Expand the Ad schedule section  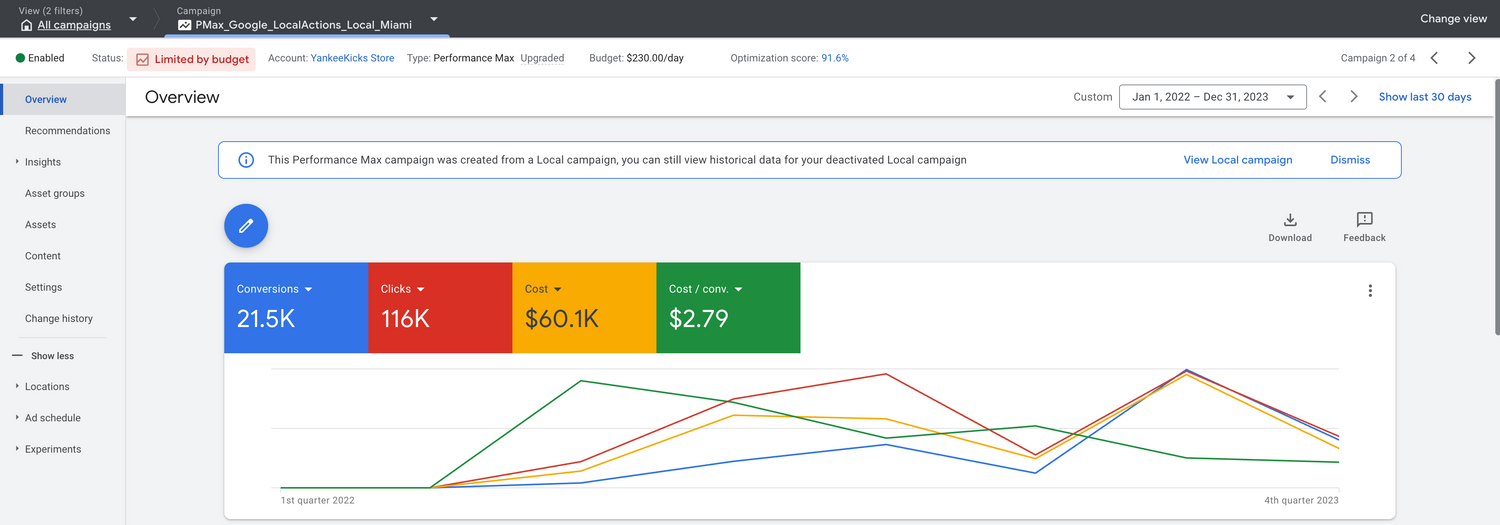(53, 418)
